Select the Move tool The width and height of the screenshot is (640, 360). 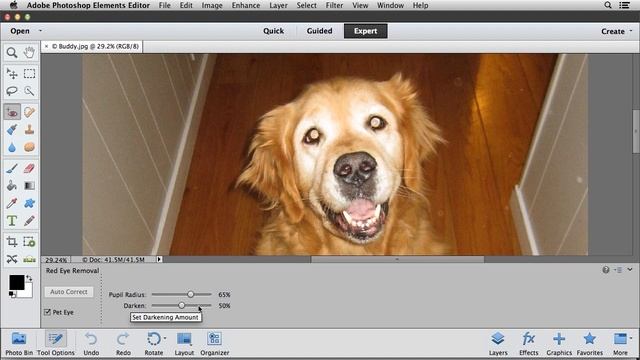pyautogui.click(x=12, y=74)
